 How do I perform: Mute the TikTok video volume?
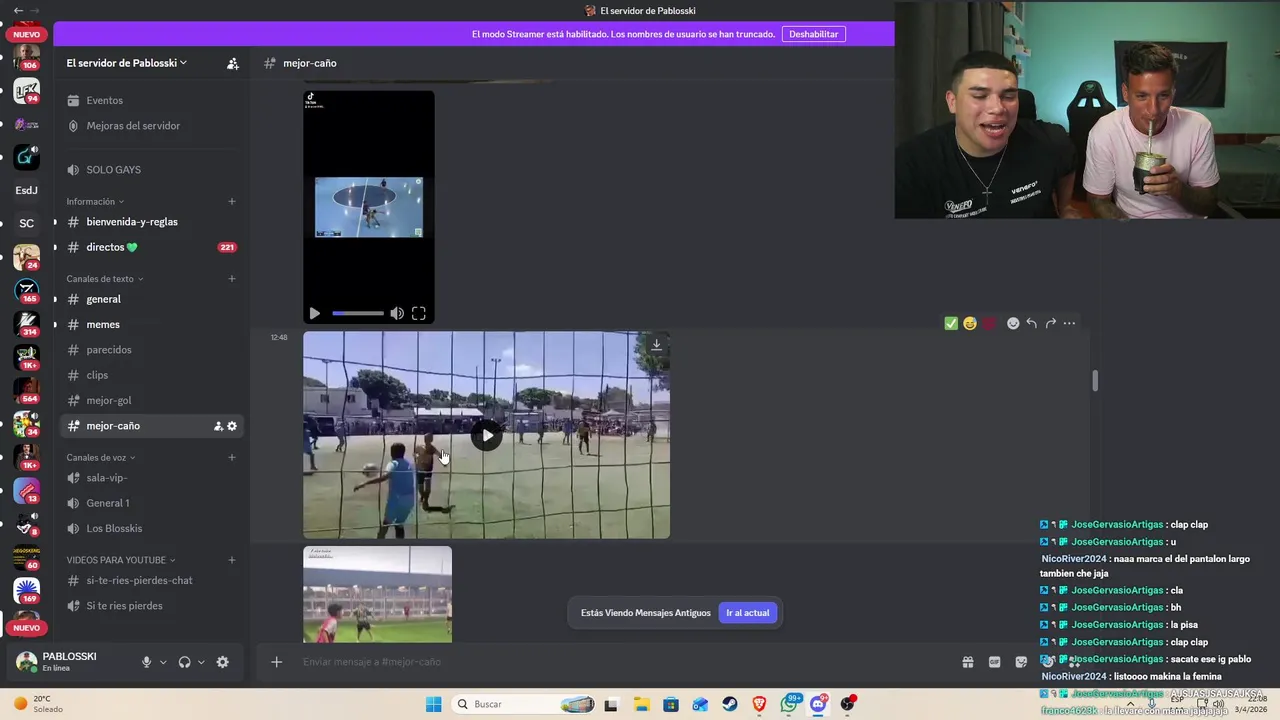[397, 313]
